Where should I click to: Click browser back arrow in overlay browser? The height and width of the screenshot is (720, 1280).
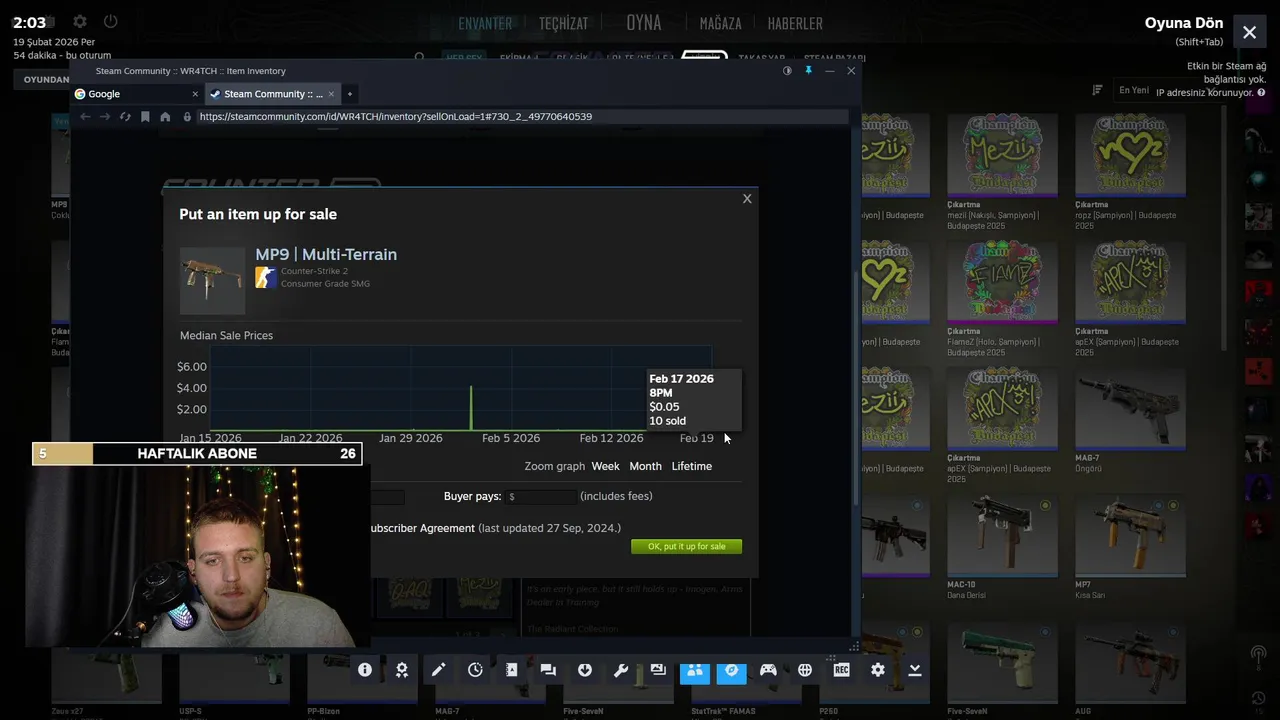(x=85, y=116)
